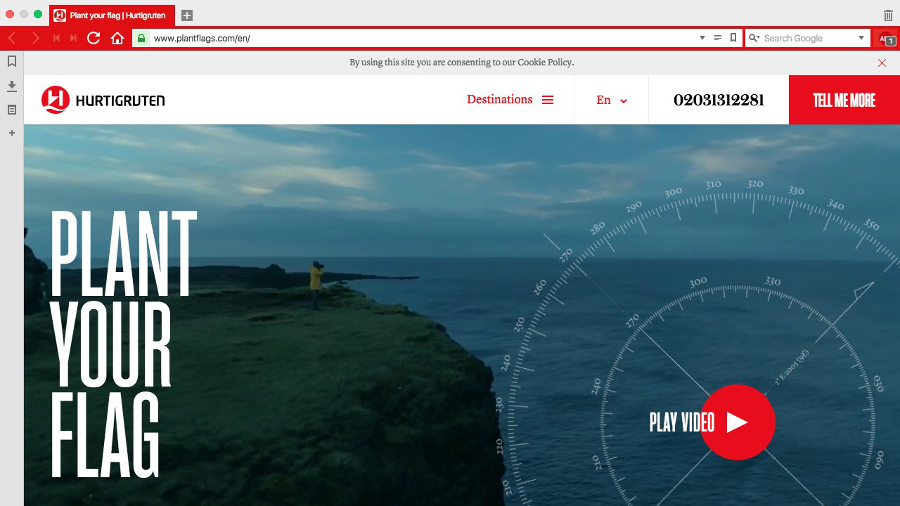The image size is (900, 506).
Task: Open reader view icon in address bar
Action: 717,38
